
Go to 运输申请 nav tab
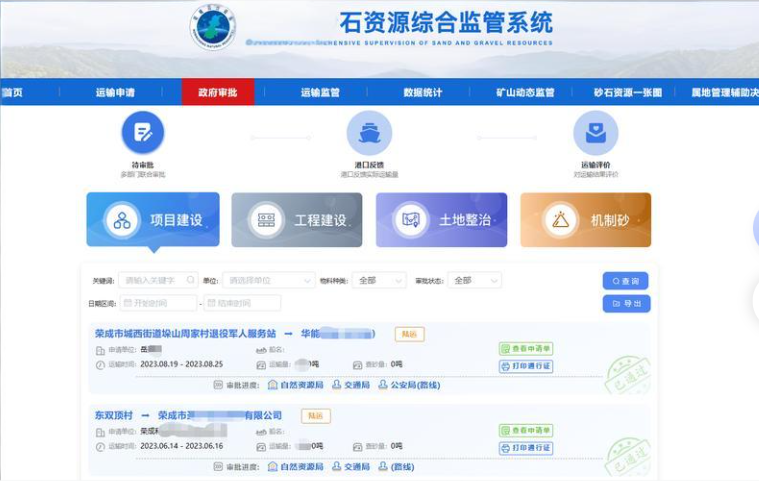(x=115, y=92)
